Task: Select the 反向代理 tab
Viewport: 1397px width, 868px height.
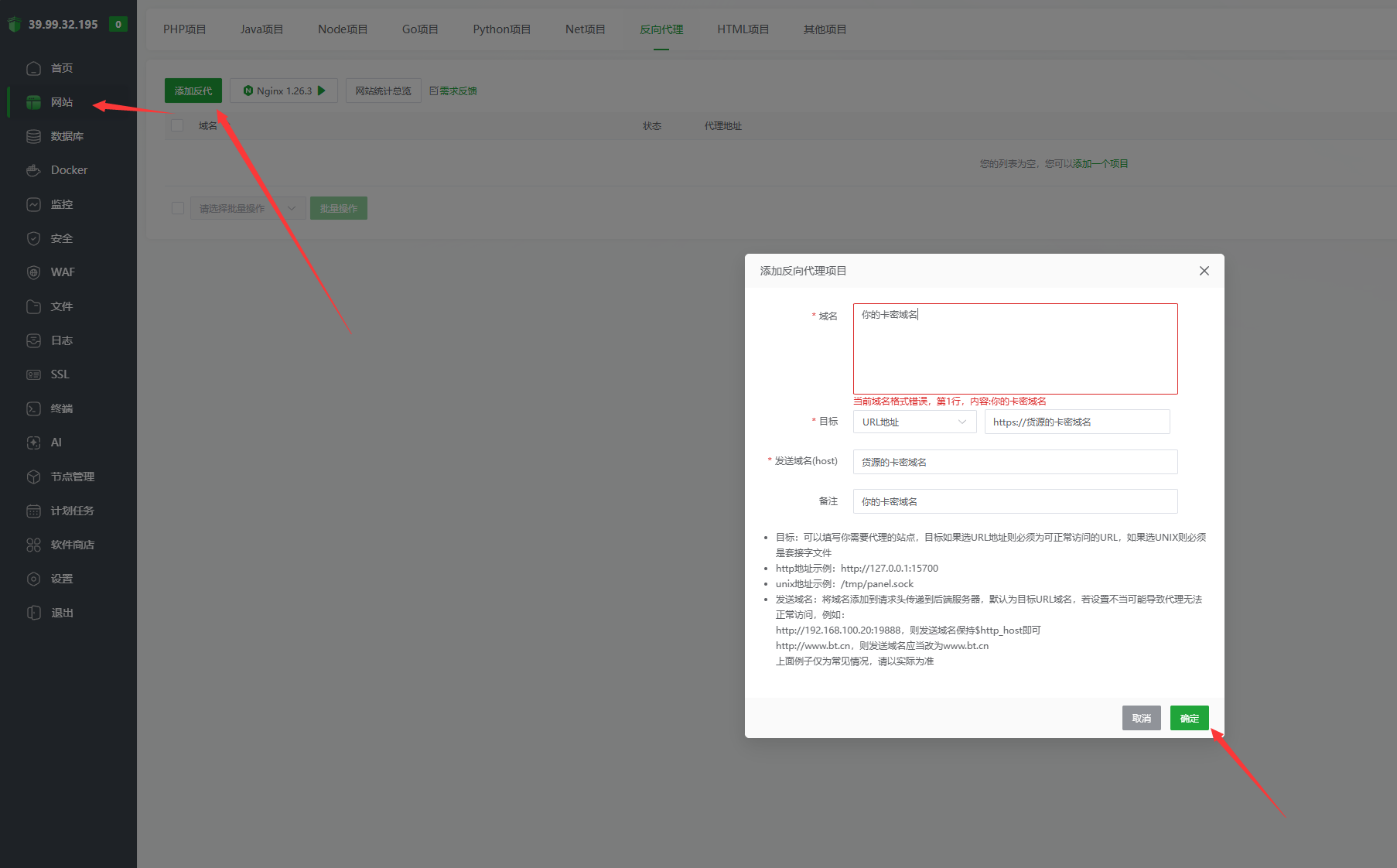Action: pos(661,29)
